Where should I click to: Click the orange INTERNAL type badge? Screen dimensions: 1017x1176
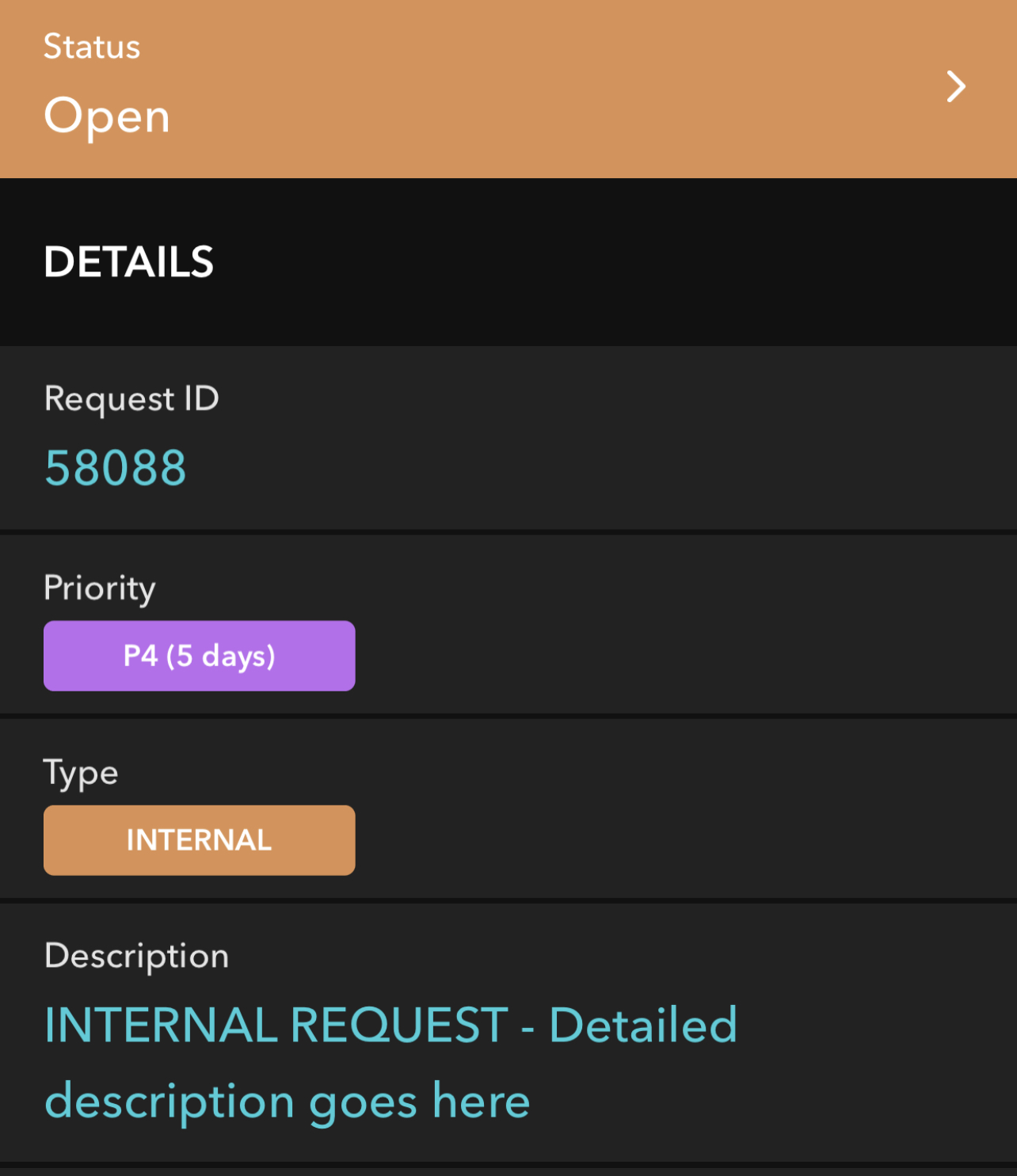[x=199, y=840]
